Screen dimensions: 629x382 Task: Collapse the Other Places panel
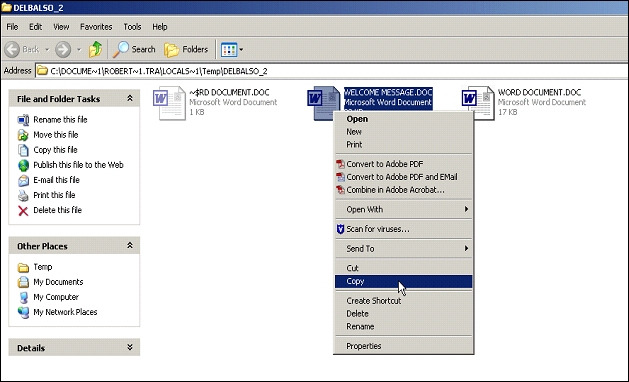(x=130, y=246)
